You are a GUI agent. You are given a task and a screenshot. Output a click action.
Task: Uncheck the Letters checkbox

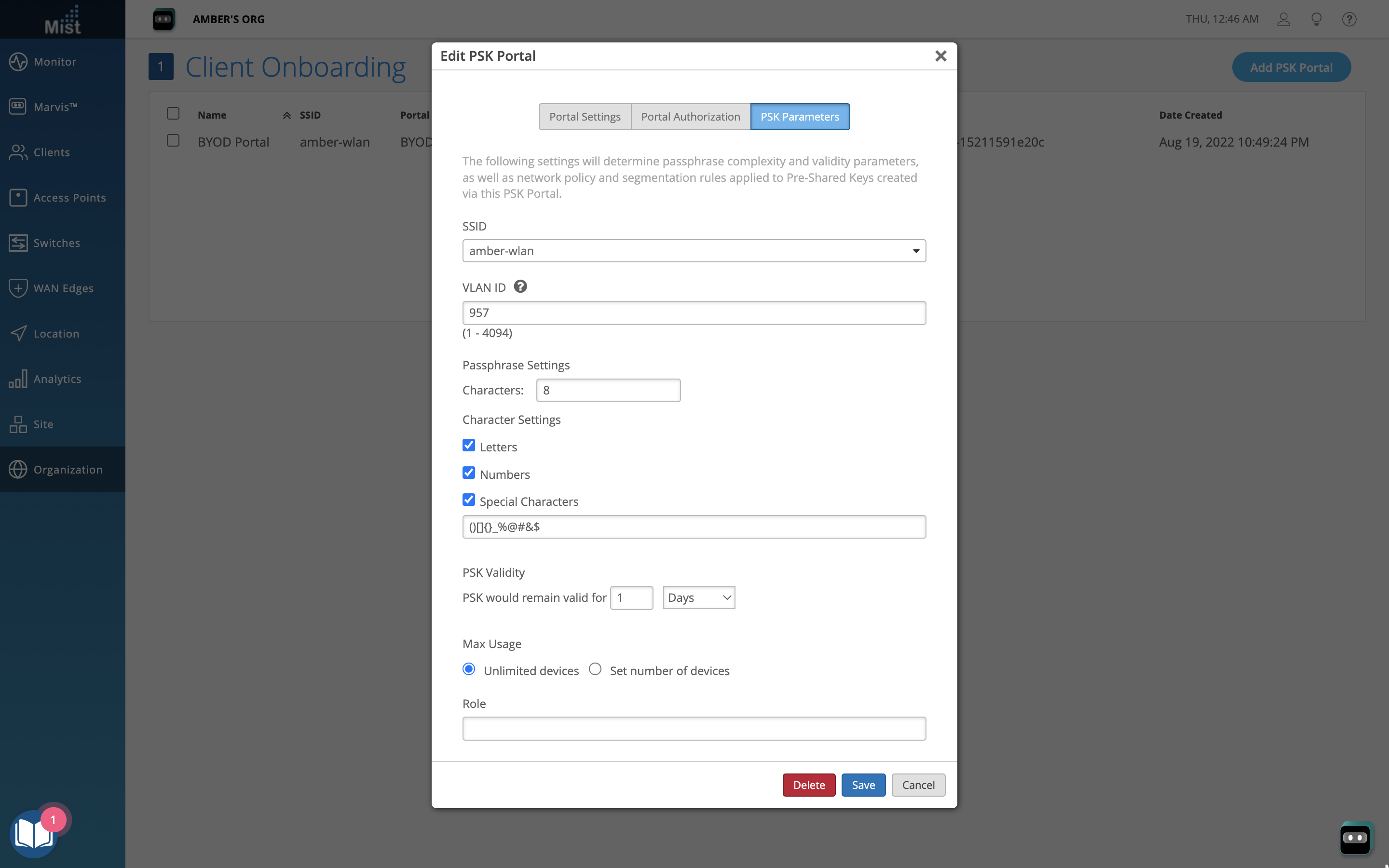pos(469,446)
